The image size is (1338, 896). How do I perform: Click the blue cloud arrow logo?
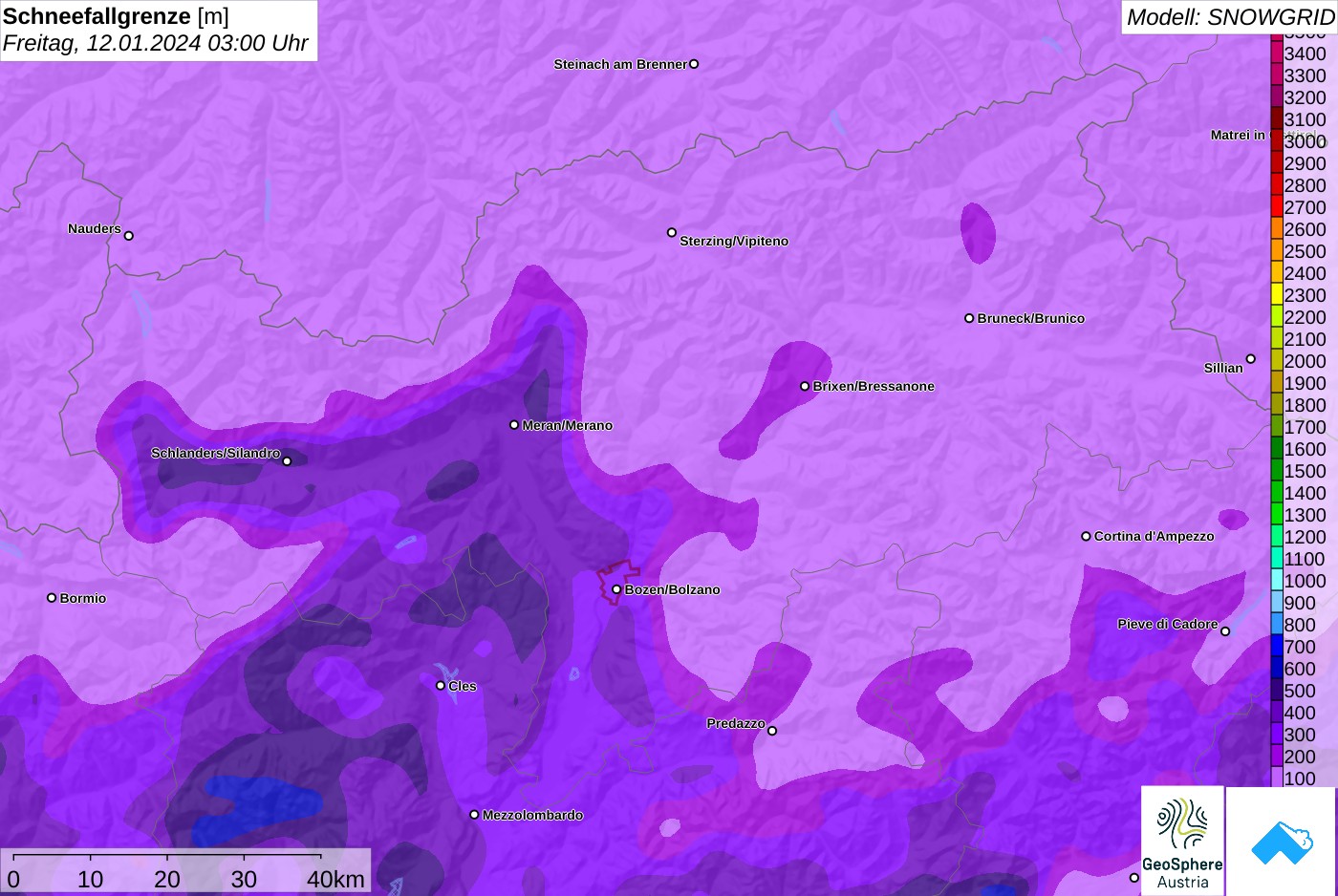click(1282, 842)
